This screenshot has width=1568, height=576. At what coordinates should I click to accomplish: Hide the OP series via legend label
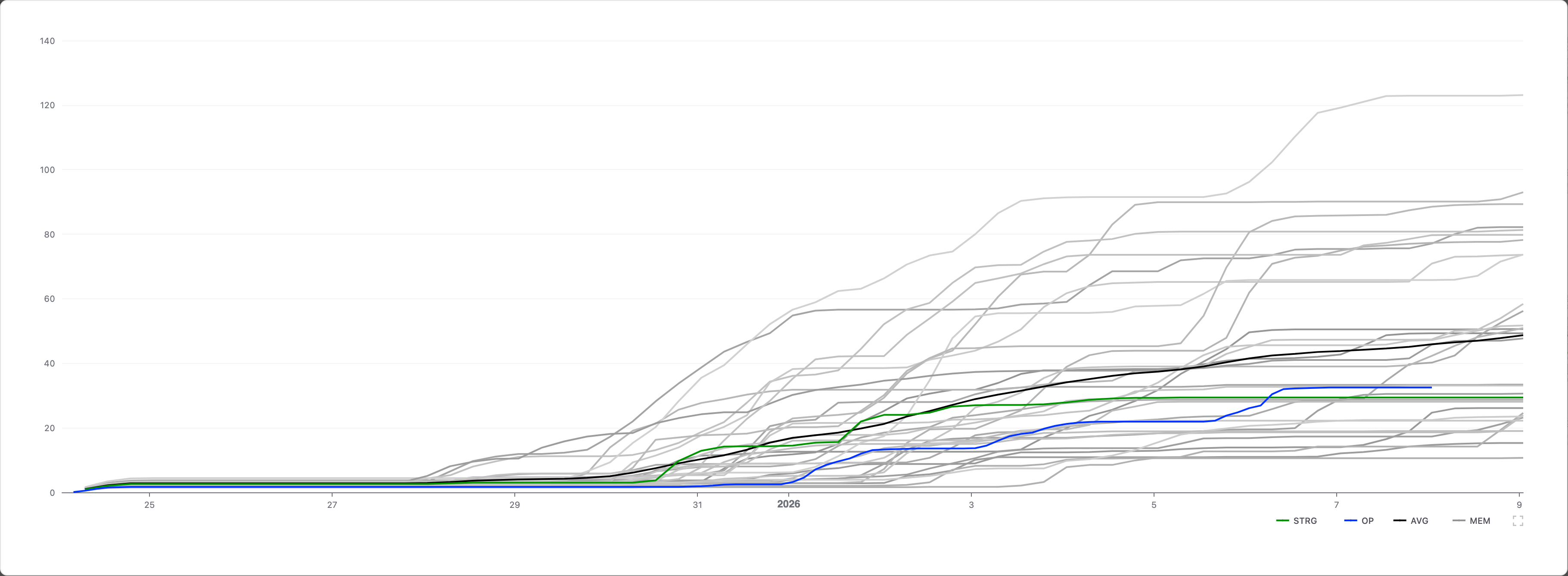coord(1367,521)
